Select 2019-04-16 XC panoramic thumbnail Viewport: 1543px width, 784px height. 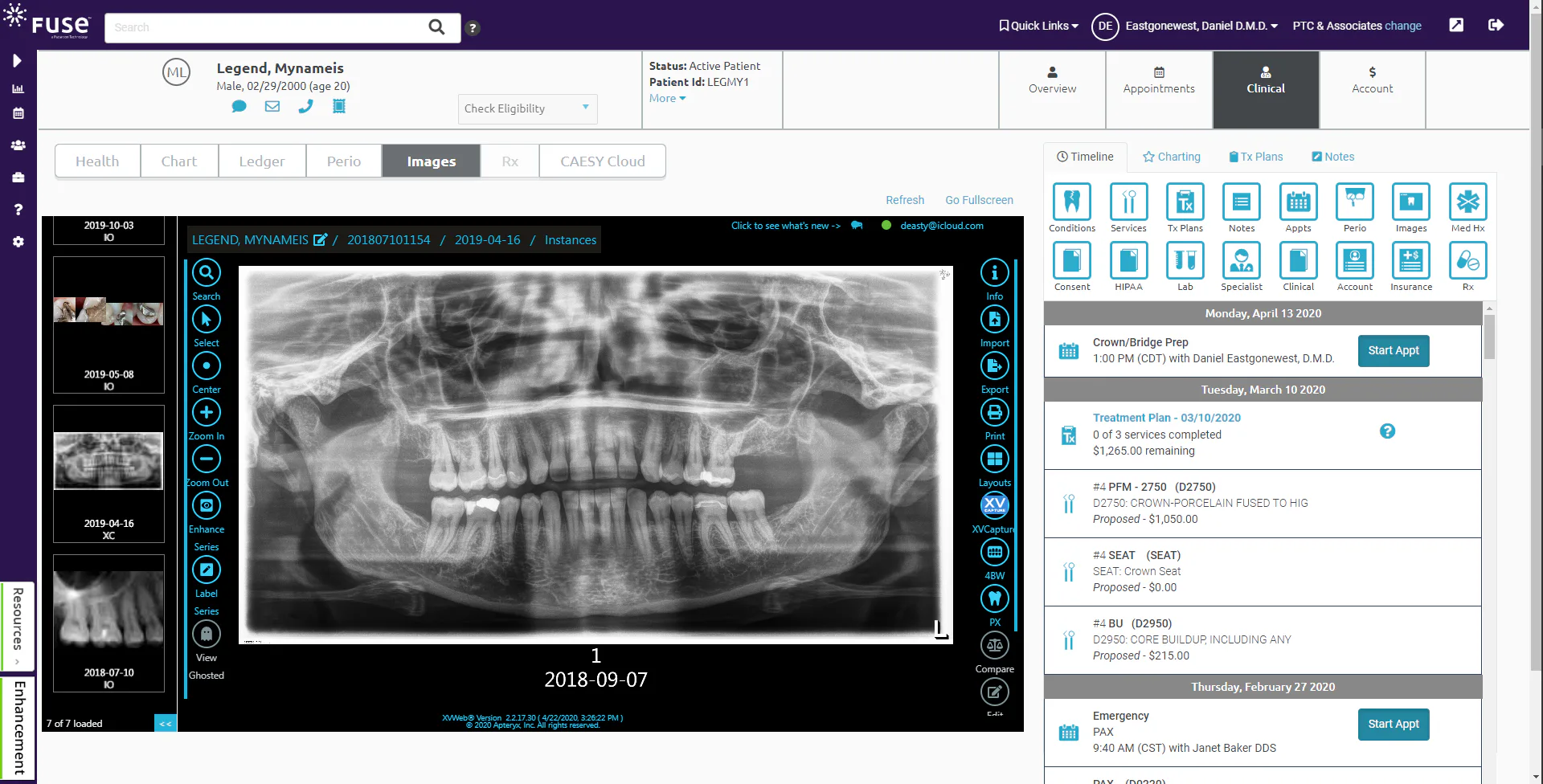pos(108,474)
